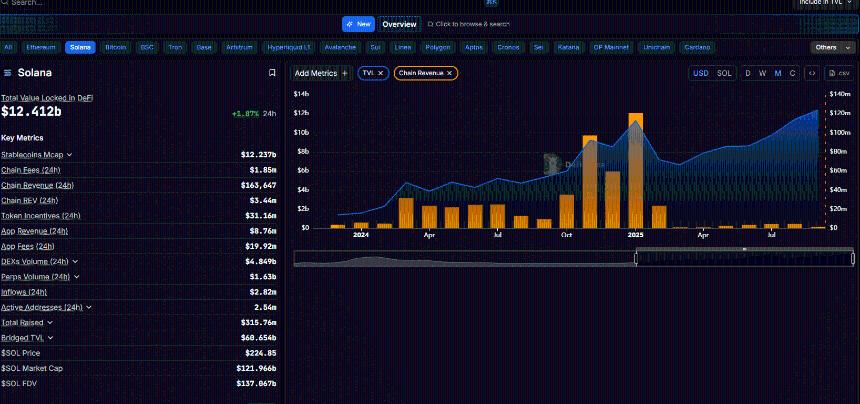Click Add Metrics plus button
The width and height of the screenshot is (860, 404).
pos(321,73)
